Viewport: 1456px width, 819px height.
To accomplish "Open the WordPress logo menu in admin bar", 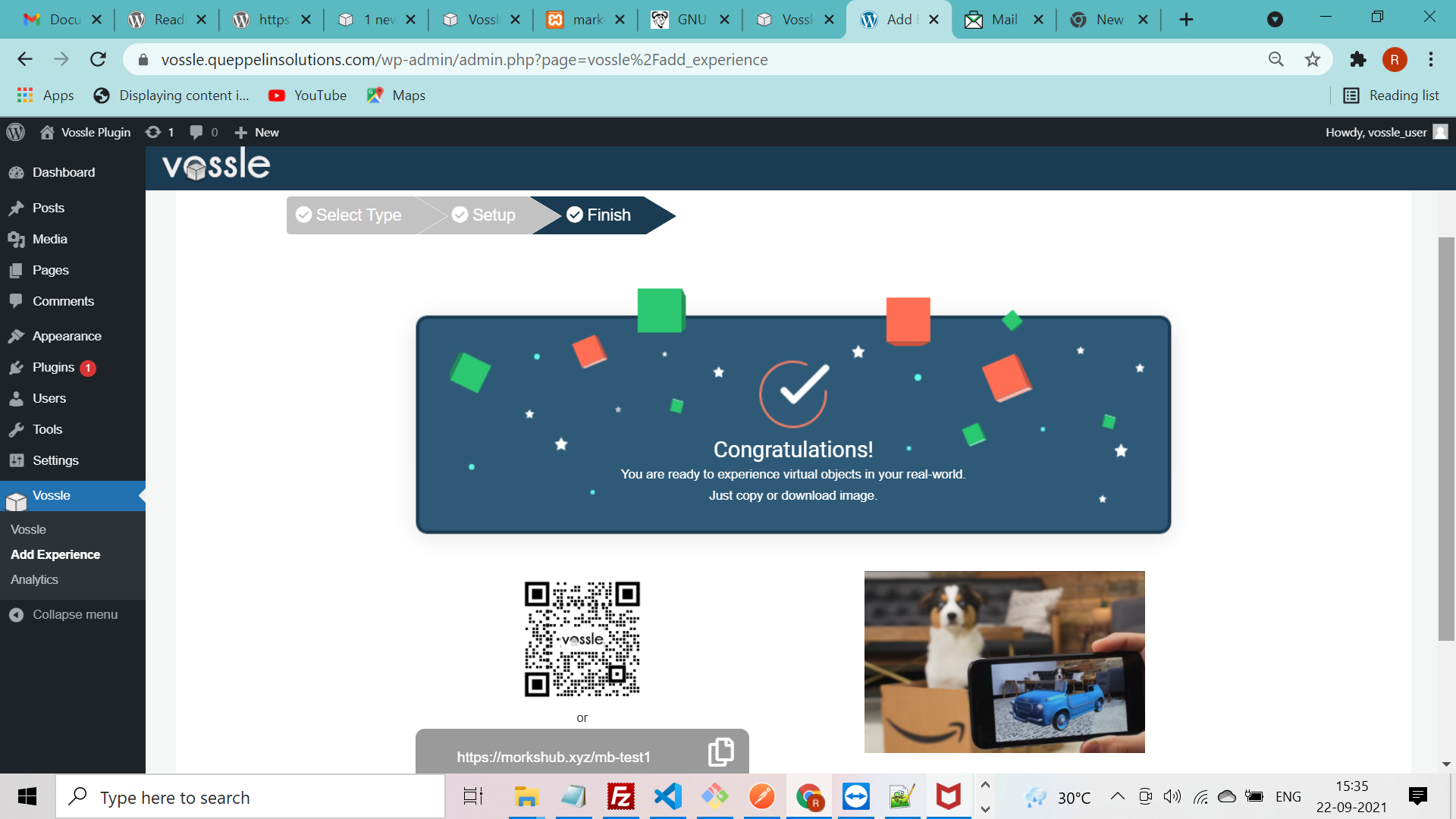I will click(x=16, y=132).
